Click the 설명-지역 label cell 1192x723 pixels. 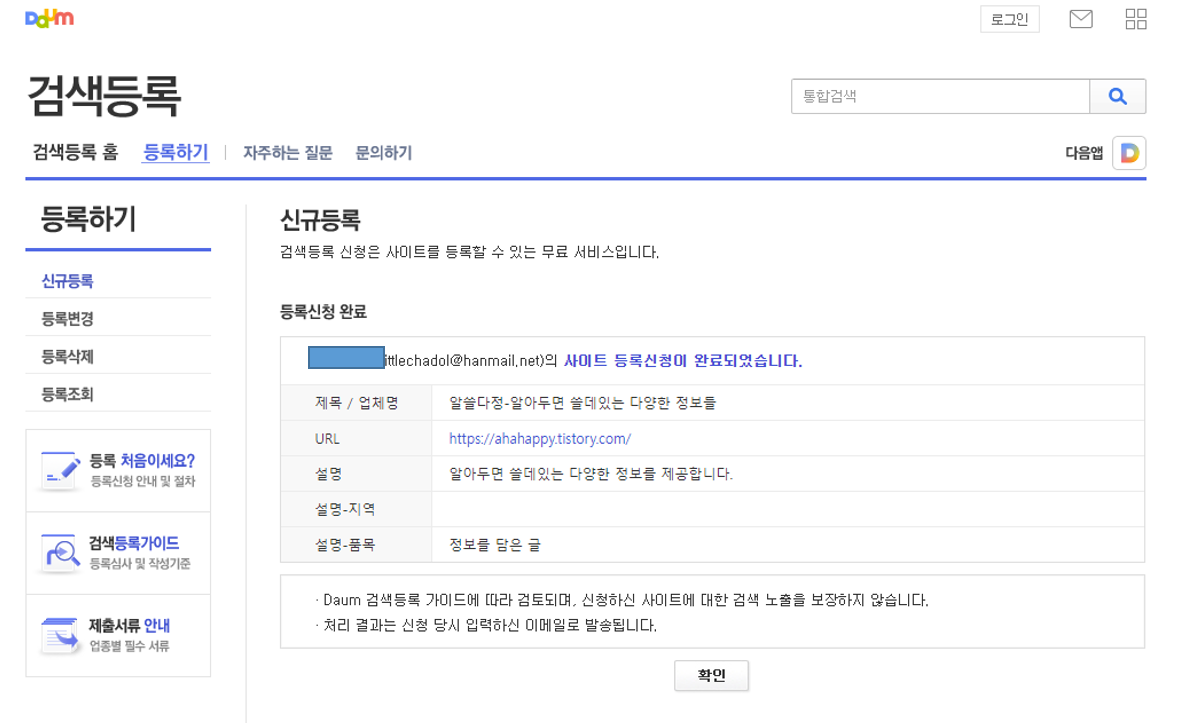point(357,509)
